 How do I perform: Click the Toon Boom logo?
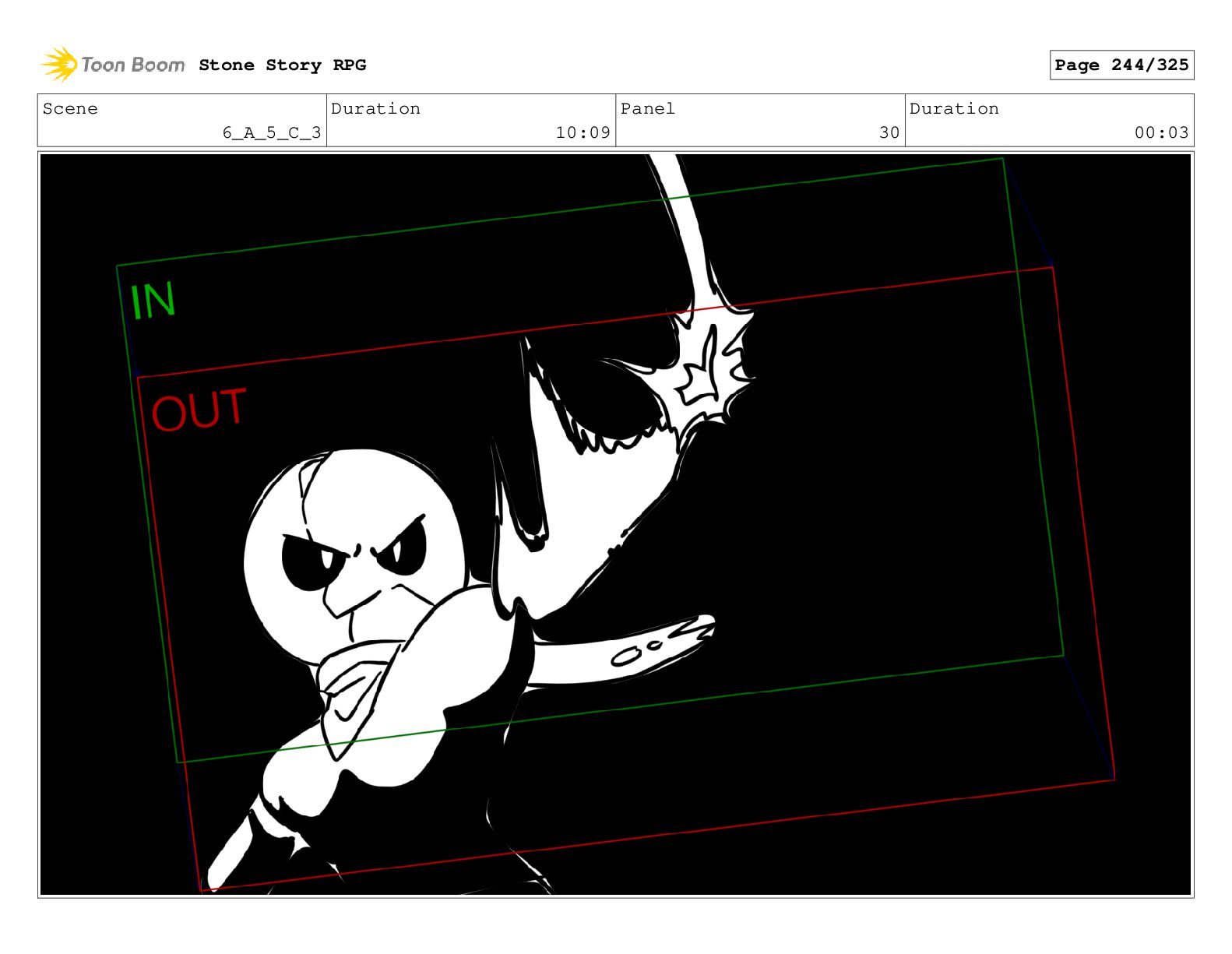tap(113, 65)
